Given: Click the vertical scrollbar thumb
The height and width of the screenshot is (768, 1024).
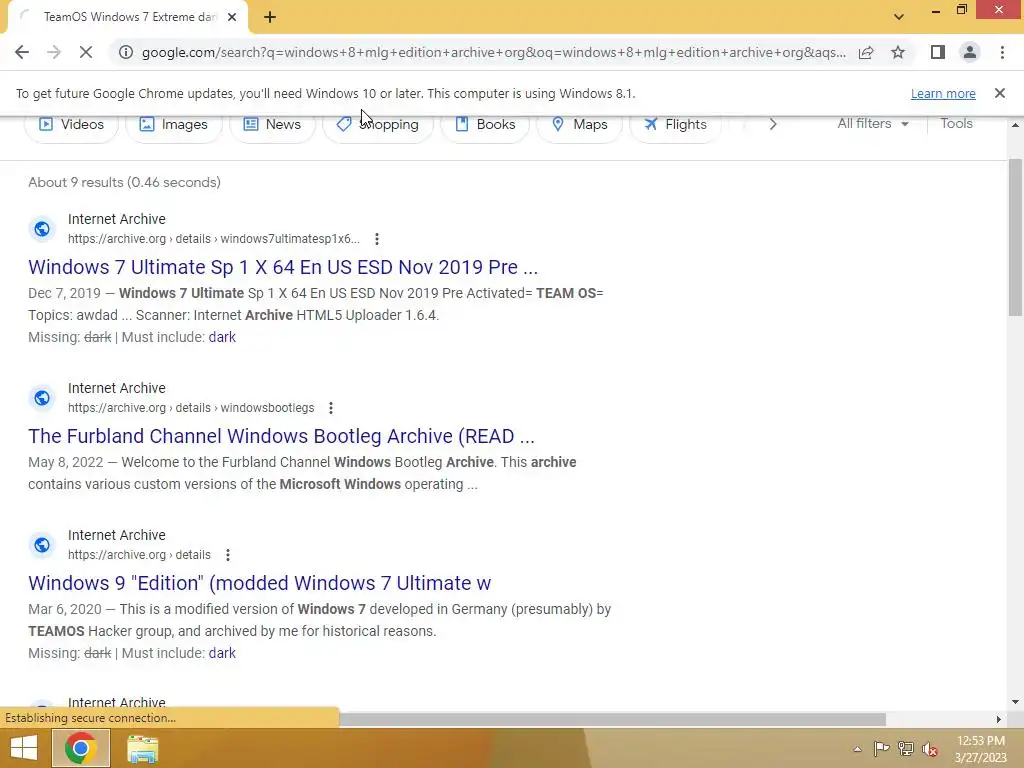Looking at the screenshot, I should point(1015,237).
